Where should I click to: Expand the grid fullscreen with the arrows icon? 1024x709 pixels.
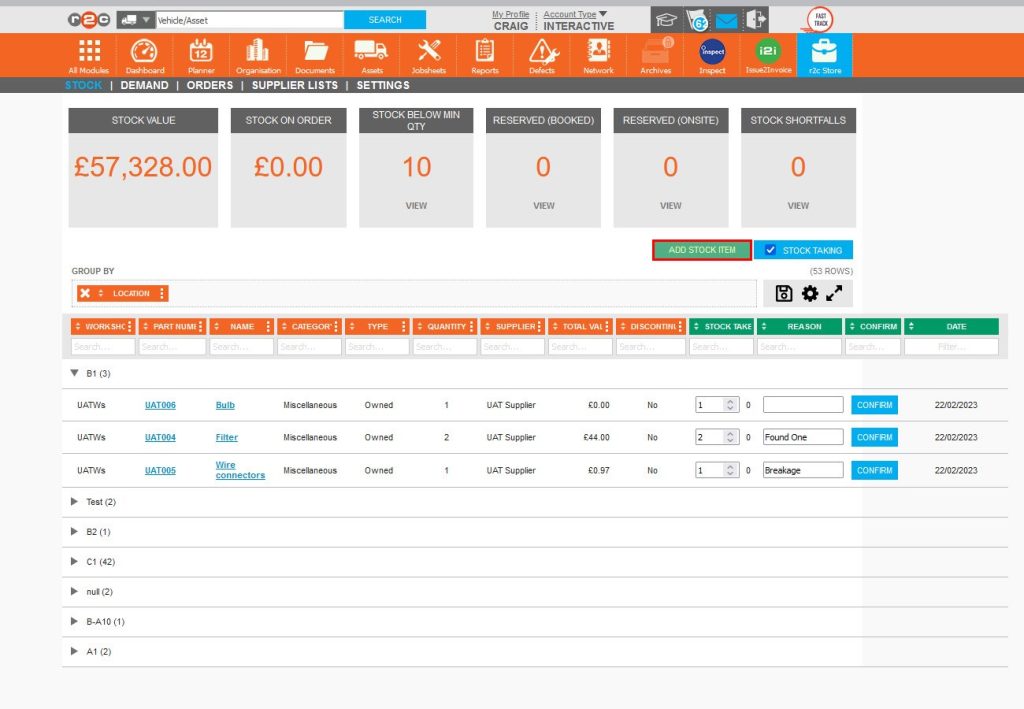[836, 293]
